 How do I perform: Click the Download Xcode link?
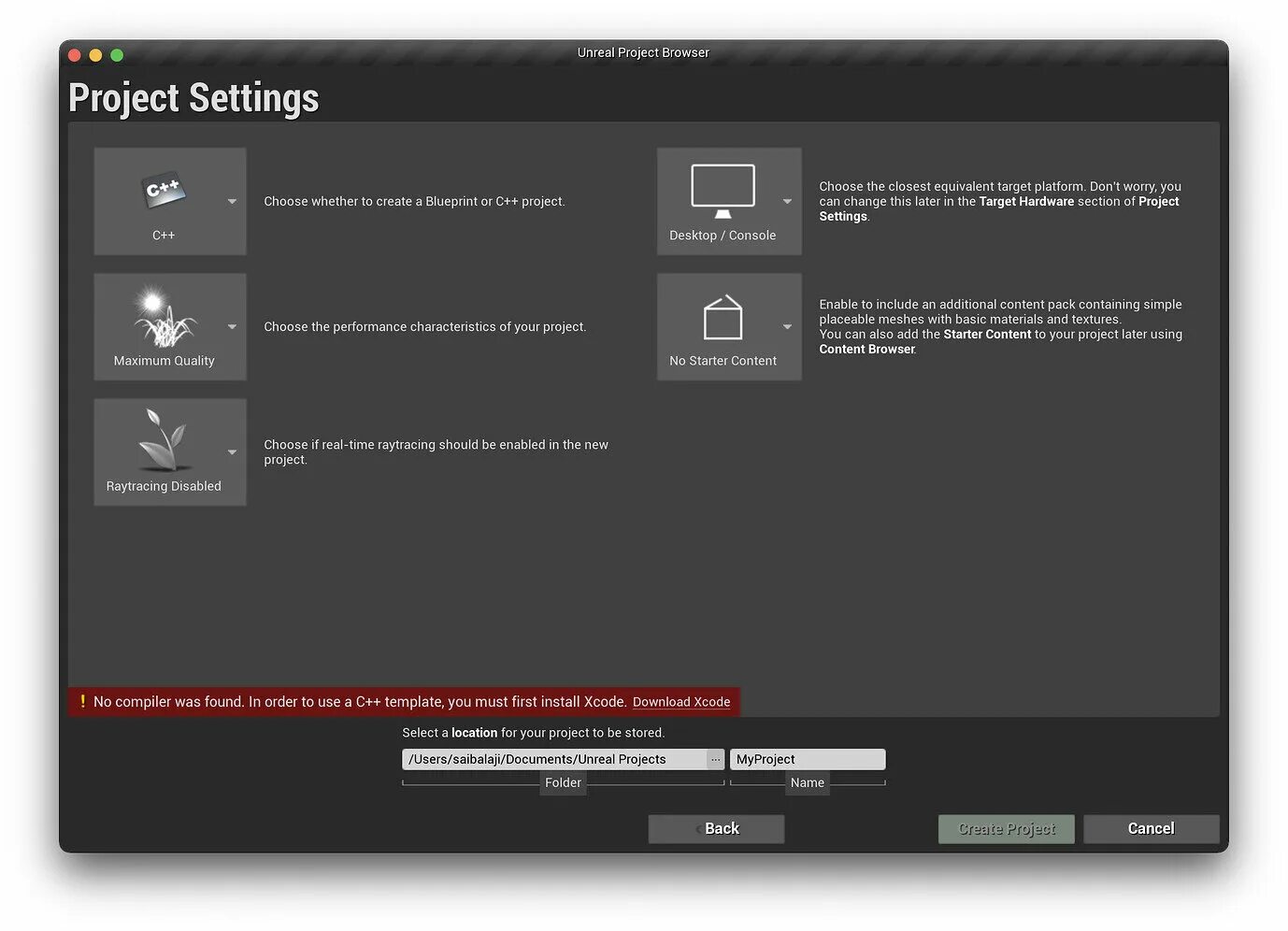tap(681, 702)
